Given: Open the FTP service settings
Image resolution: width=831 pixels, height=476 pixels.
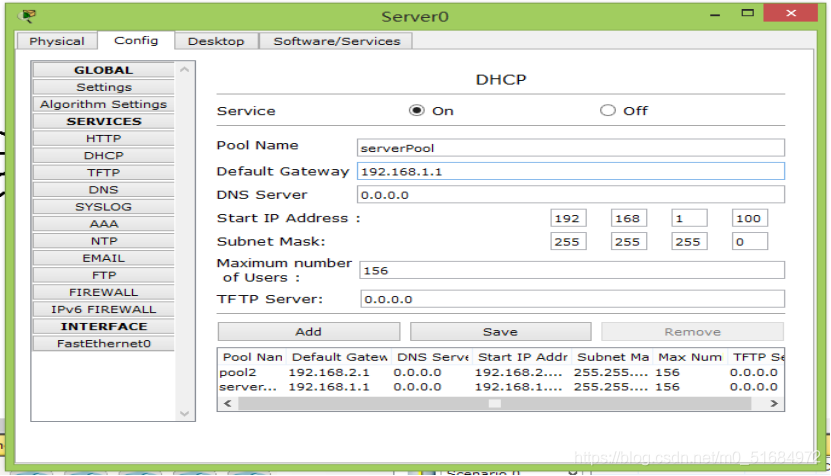Looking at the screenshot, I should click(x=103, y=275).
